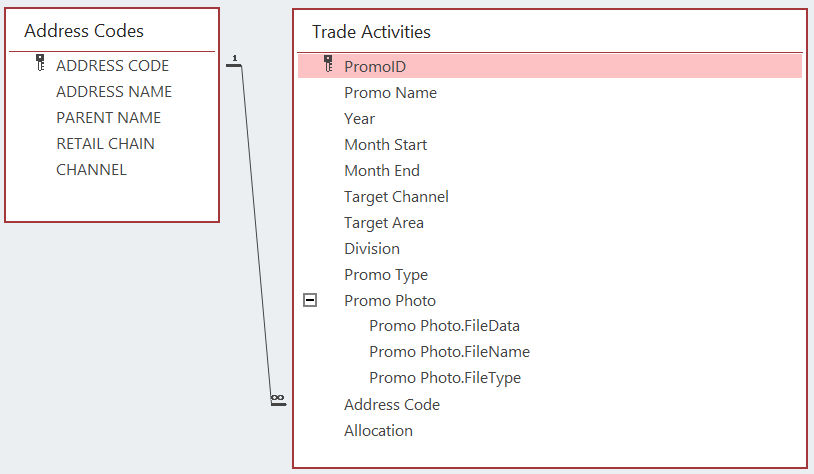Select the Promo Name field
The image size is (814, 474).
[x=390, y=93]
